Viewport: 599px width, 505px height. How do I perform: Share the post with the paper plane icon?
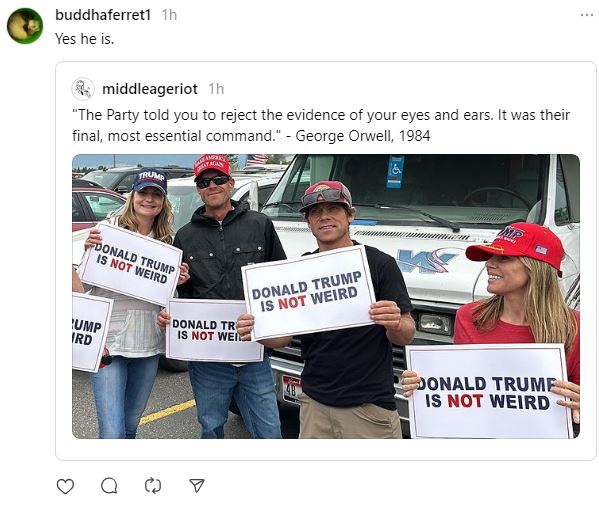[197, 486]
